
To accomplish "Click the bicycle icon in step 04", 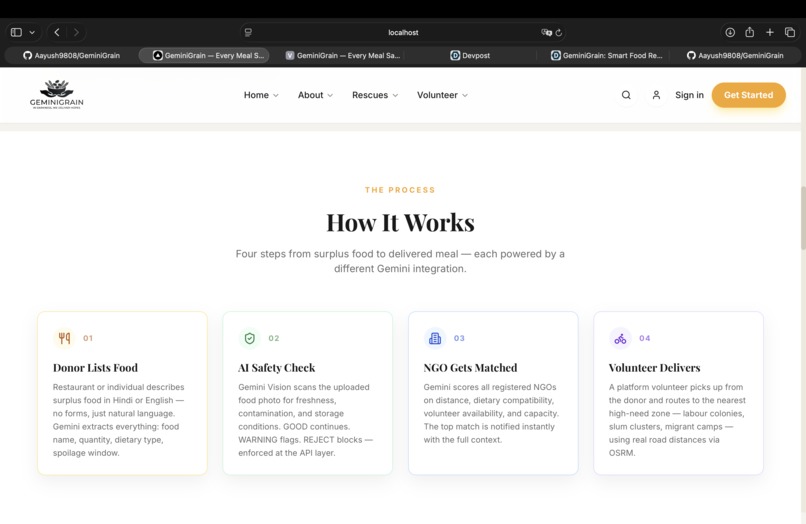I will click(x=620, y=338).
